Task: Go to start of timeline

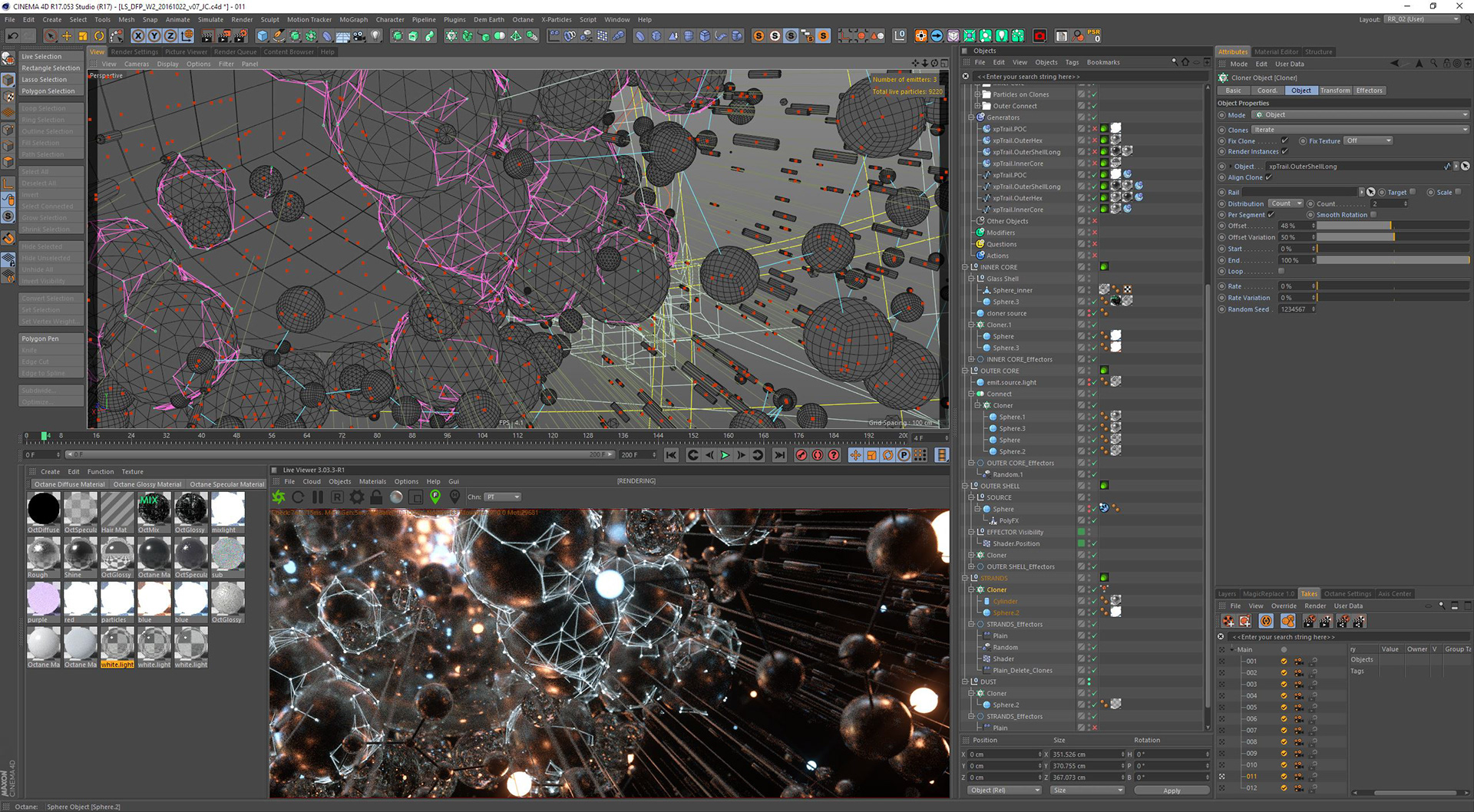Action: (x=671, y=455)
